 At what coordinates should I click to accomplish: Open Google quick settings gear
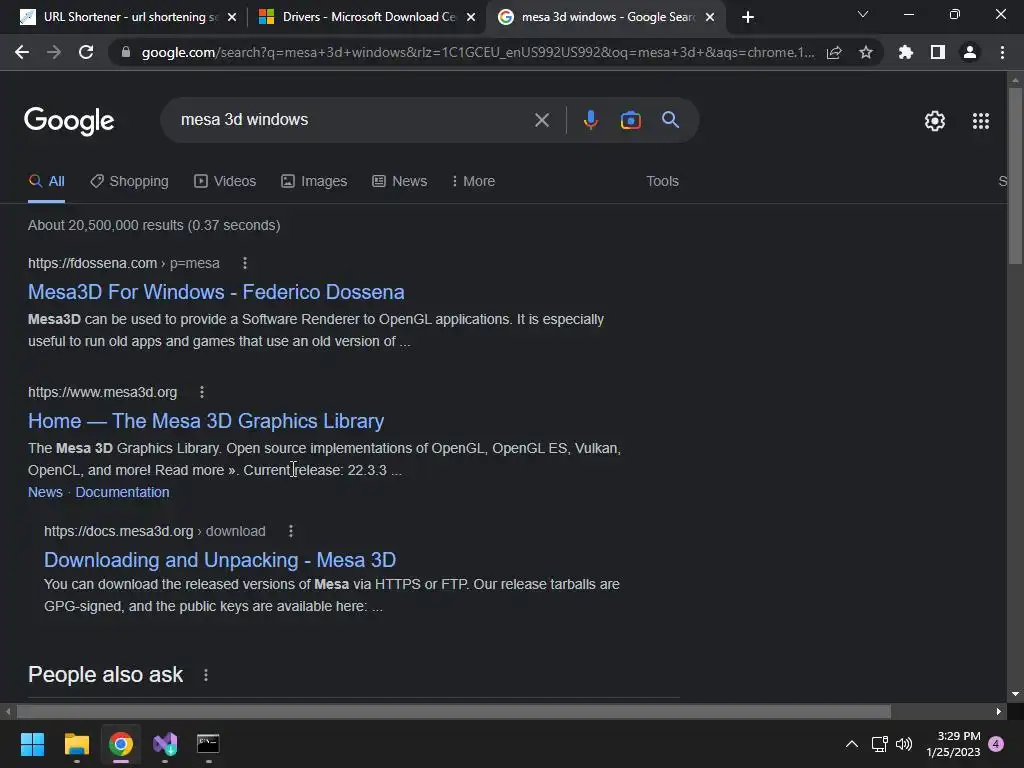pos(935,121)
